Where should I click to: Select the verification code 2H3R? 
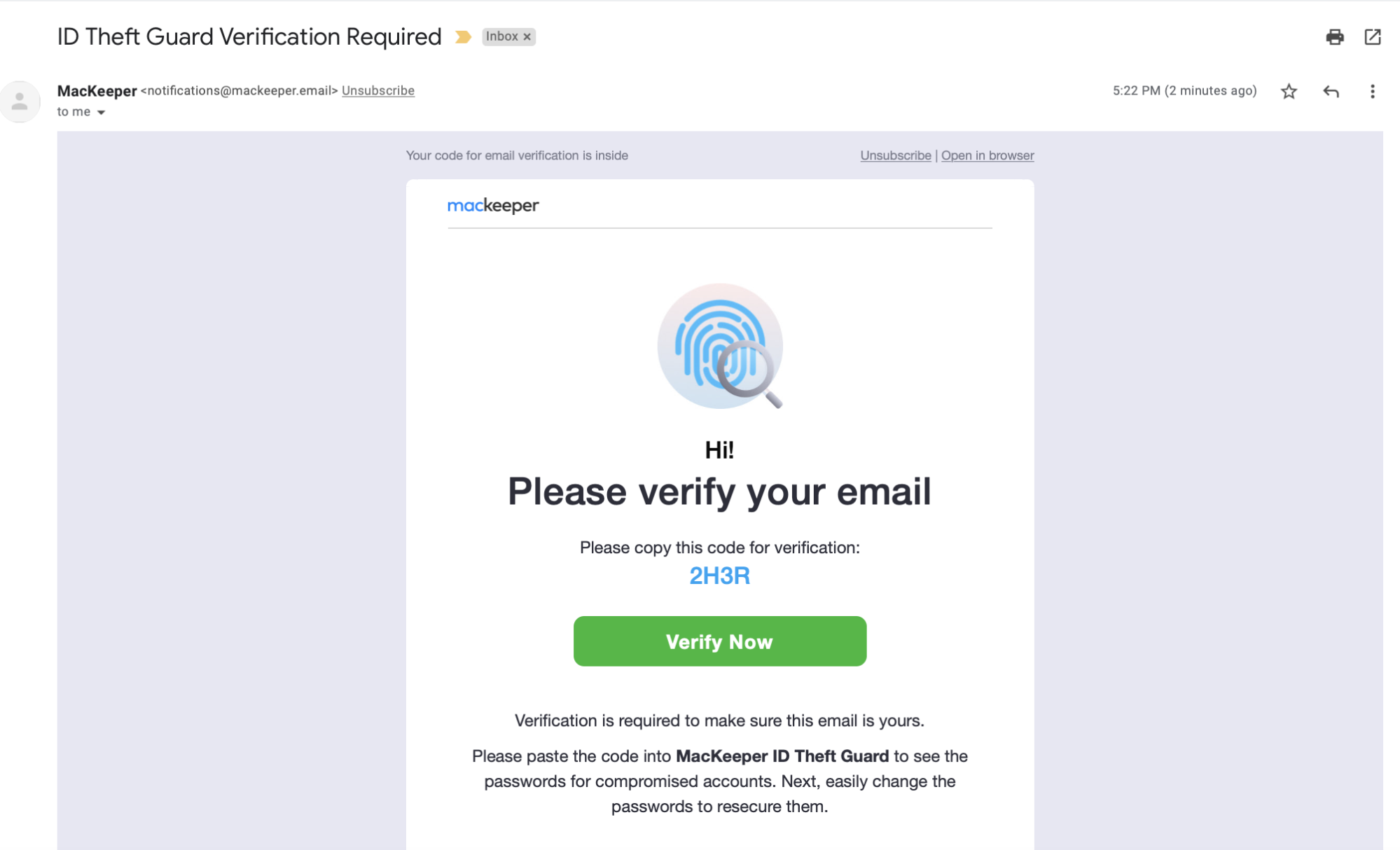pyautogui.click(x=719, y=576)
